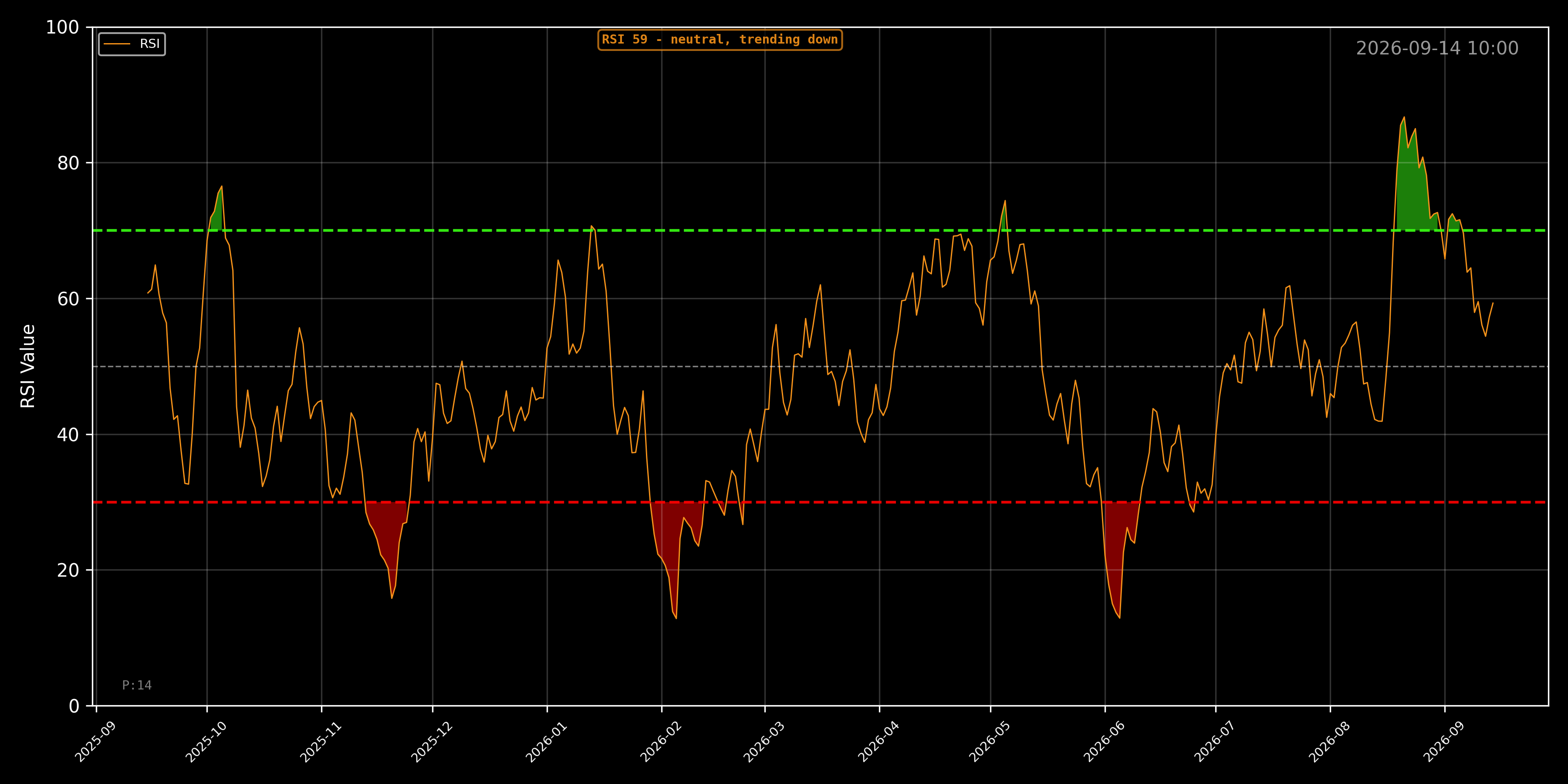Click the RSI Value axis label
The width and height of the screenshot is (1568, 784).
[x=28, y=366]
